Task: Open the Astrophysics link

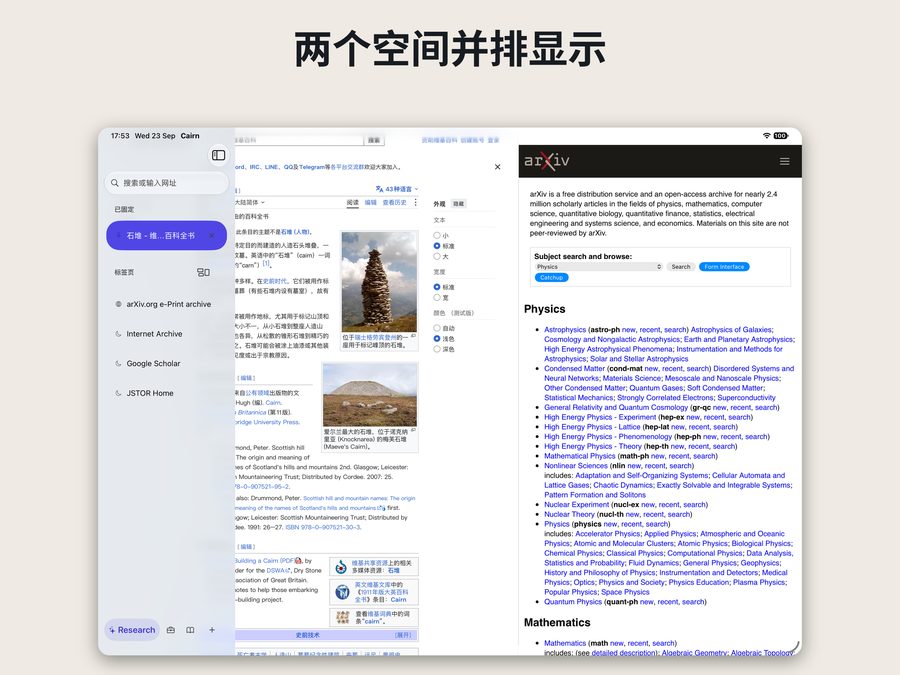Action: [x=565, y=329]
